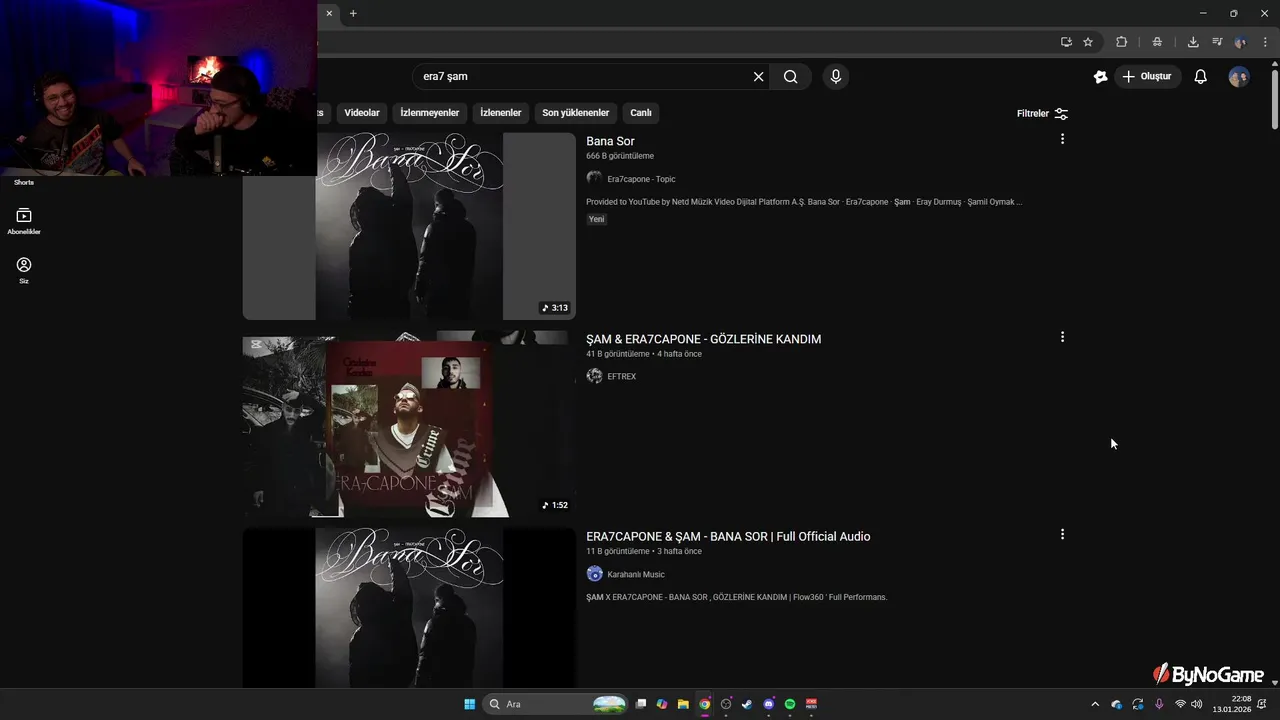Click the Era7capone channel avatar

pyautogui.click(x=594, y=178)
